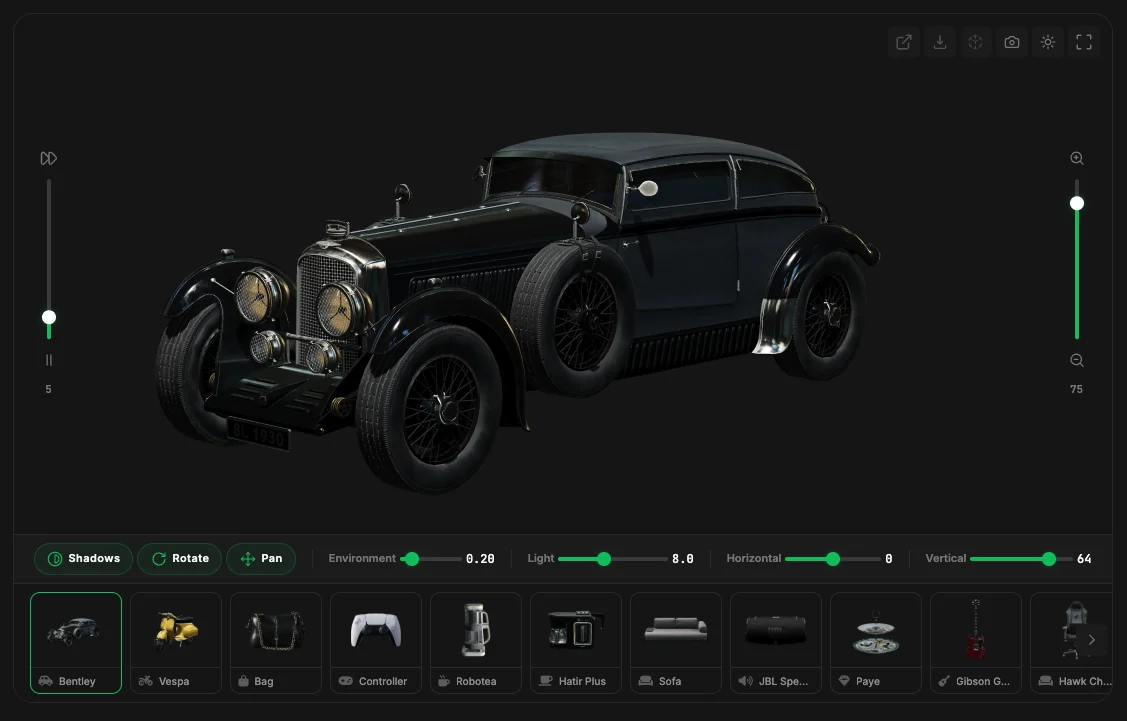The width and height of the screenshot is (1127, 721).
Task: Select the Hatir Plus model thumbnail
Action: pos(576,643)
